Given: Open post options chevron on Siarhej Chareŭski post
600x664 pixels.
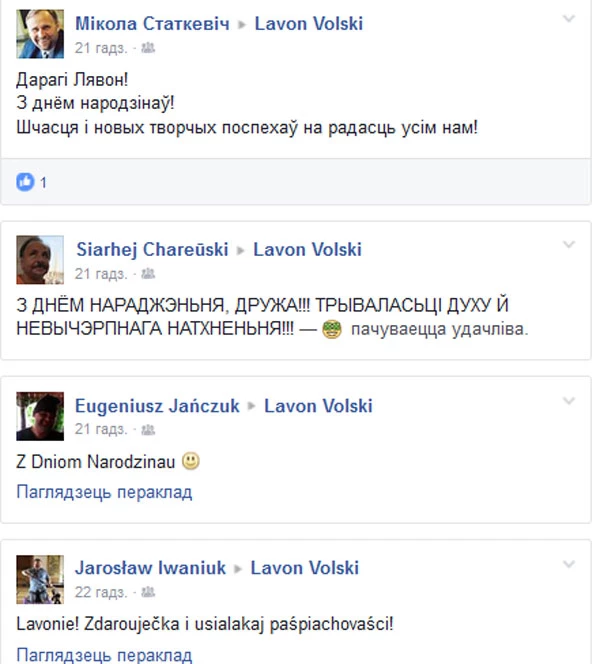Looking at the screenshot, I should (568, 244).
